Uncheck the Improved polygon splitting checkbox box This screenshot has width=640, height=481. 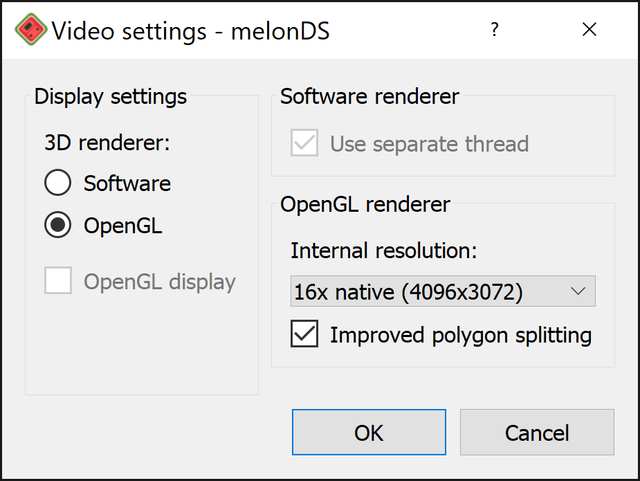tap(304, 334)
